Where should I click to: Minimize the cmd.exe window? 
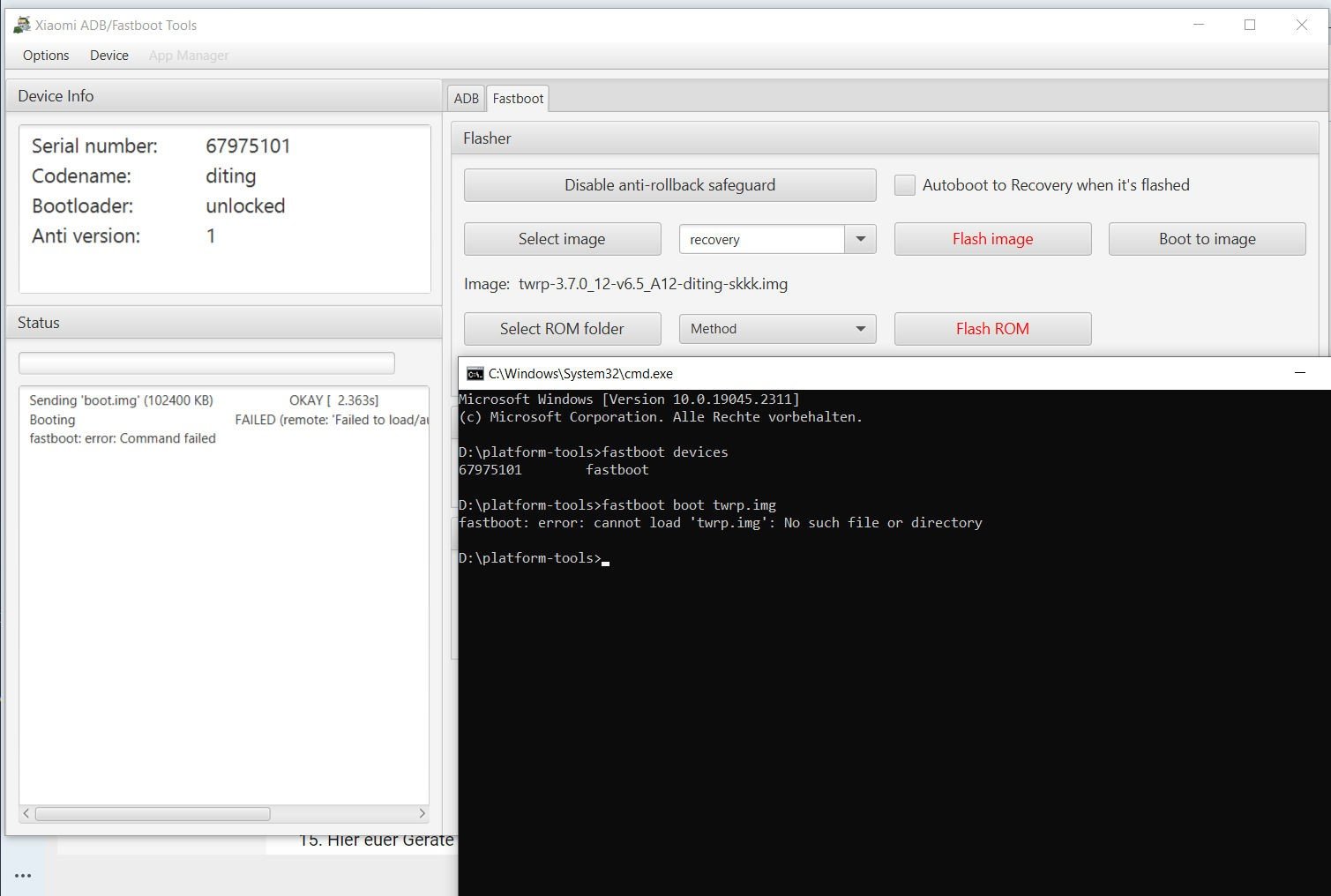(1299, 373)
